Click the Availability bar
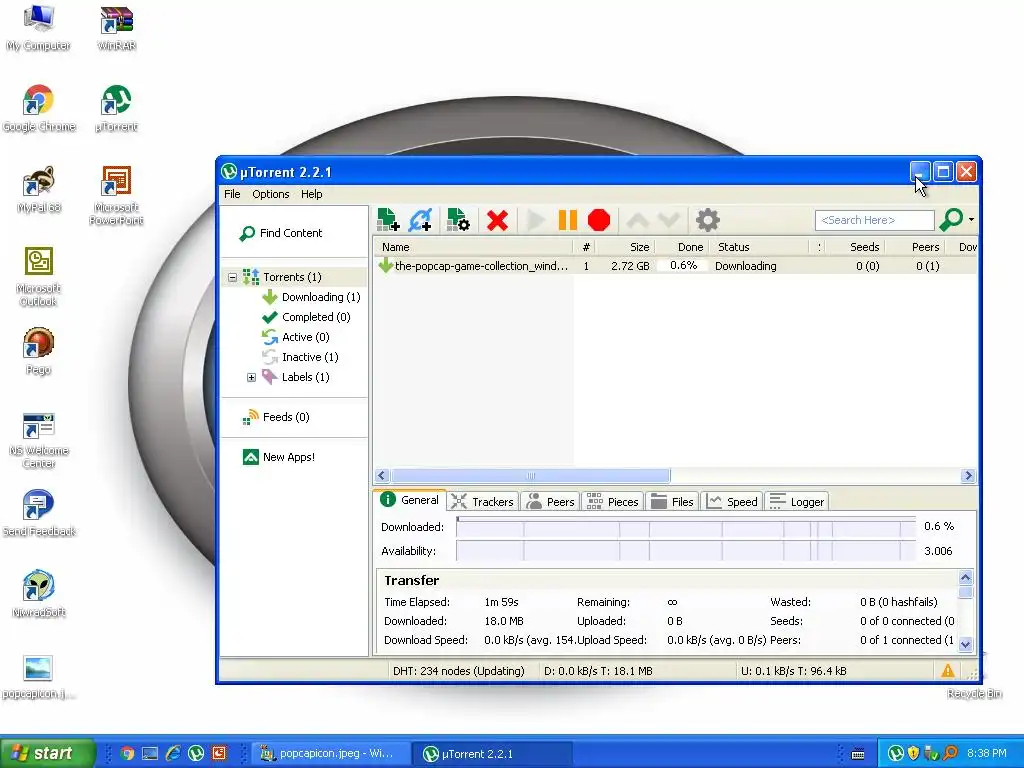The width and height of the screenshot is (1024, 768). 686,551
